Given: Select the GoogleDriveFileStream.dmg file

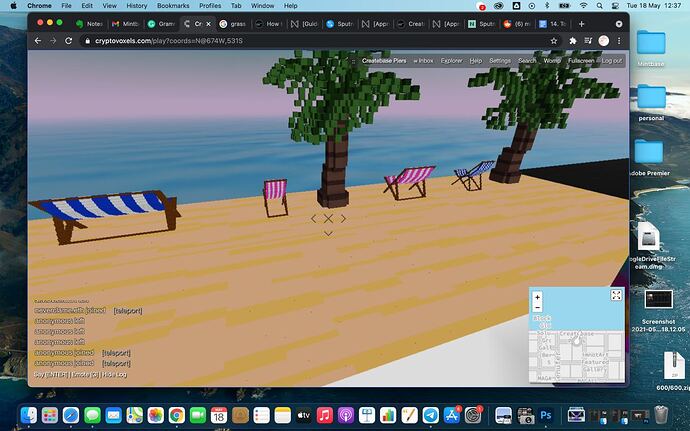Looking at the screenshot, I should [649, 245].
